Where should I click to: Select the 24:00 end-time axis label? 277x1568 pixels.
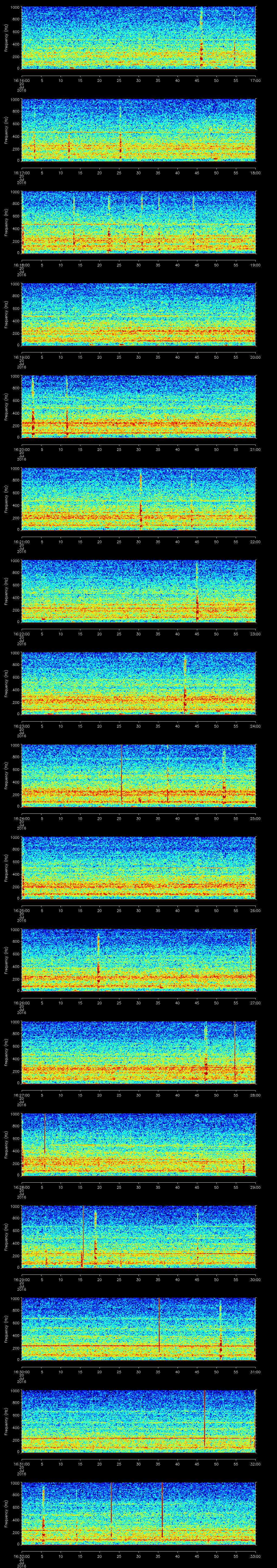pyautogui.click(x=256, y=726)
